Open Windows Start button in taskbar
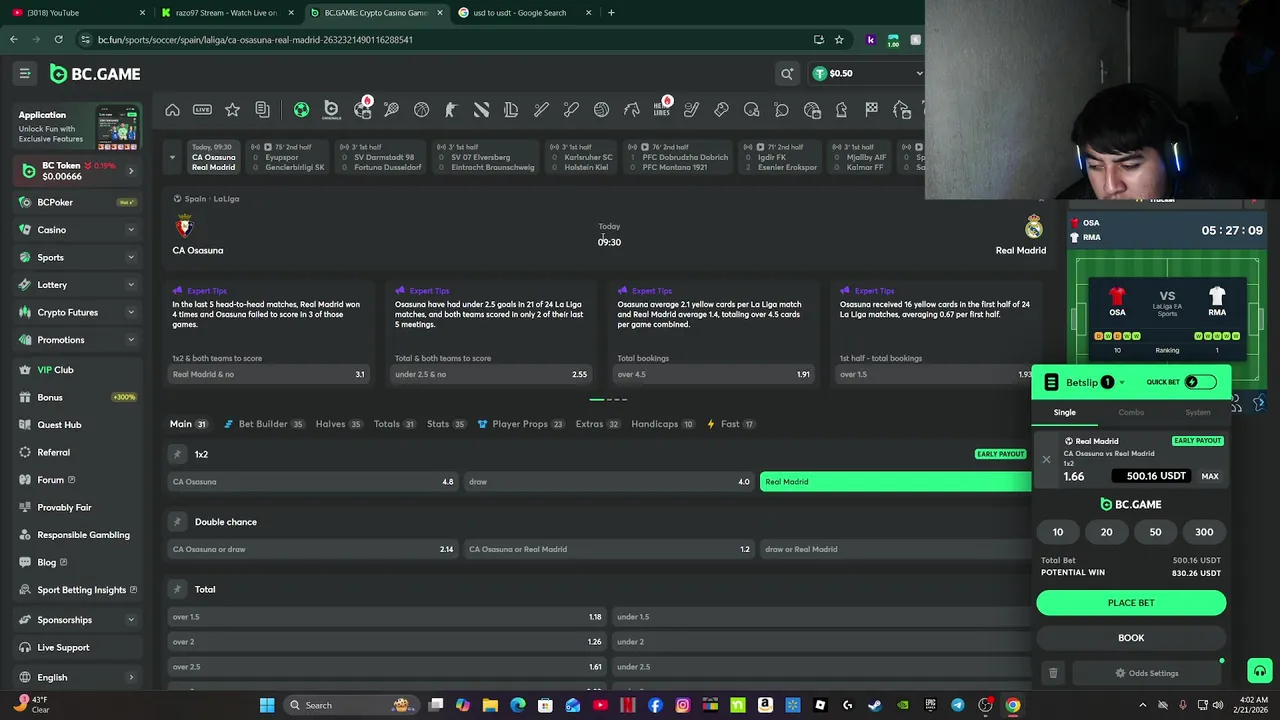 [267, 705]
